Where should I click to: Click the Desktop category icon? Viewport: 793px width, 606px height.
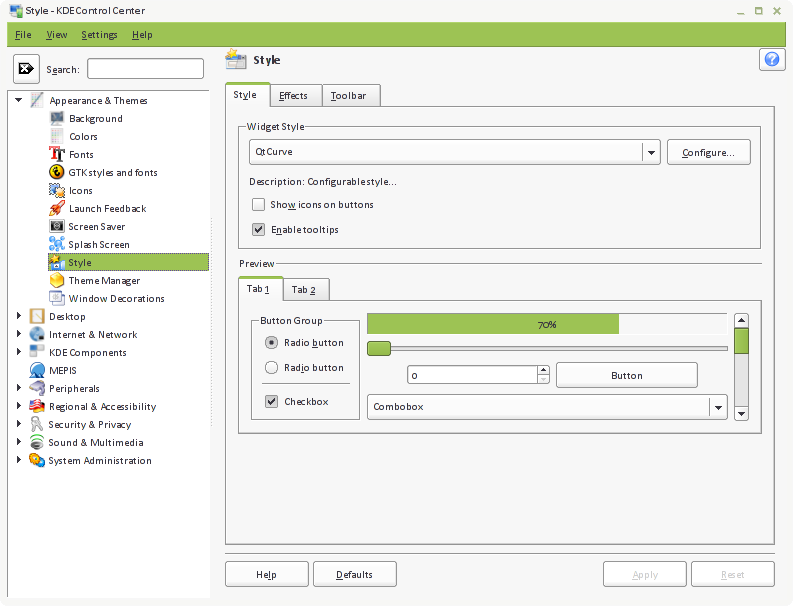37,316
